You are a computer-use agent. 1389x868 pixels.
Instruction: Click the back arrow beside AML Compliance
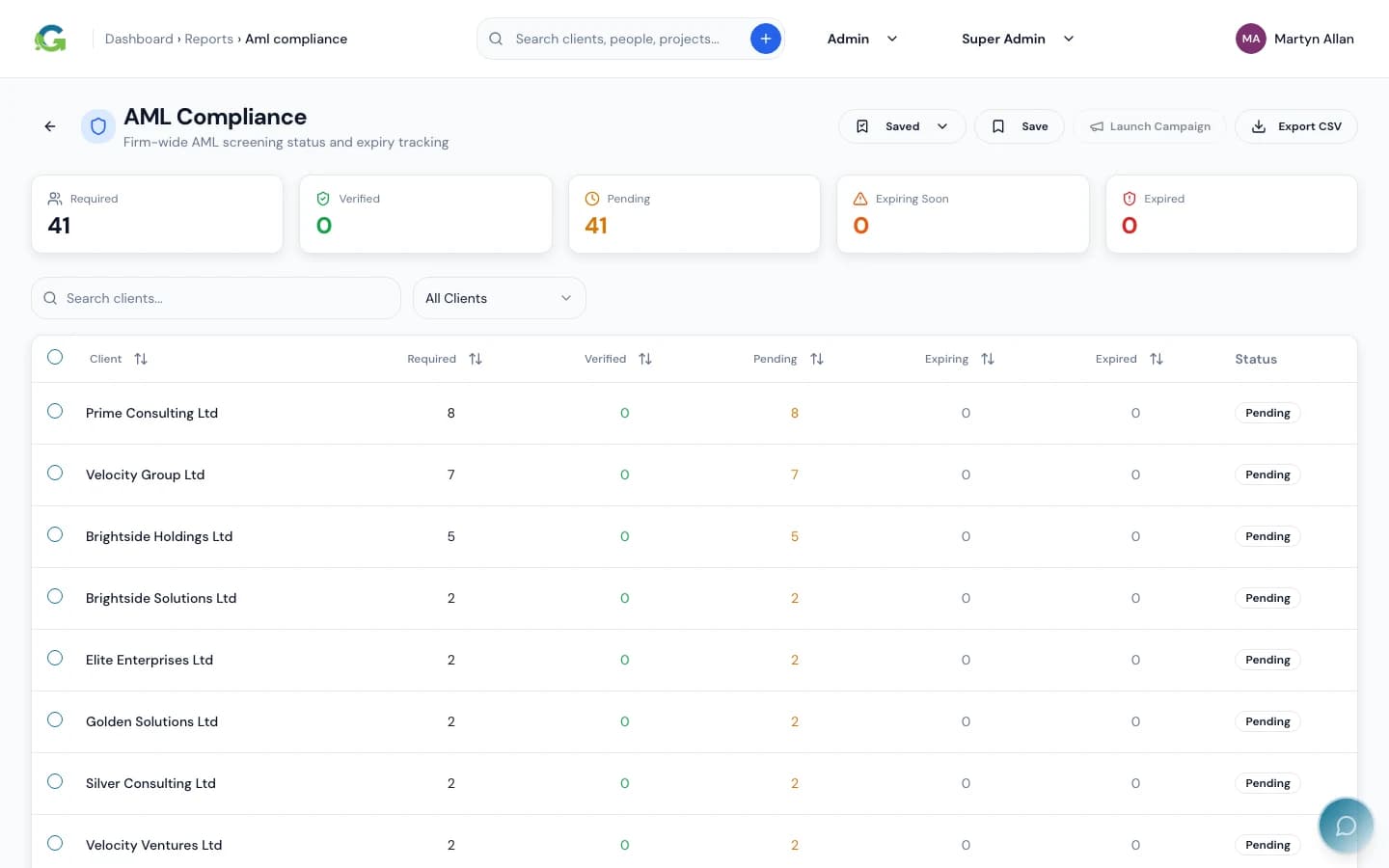tap(50, 126)
